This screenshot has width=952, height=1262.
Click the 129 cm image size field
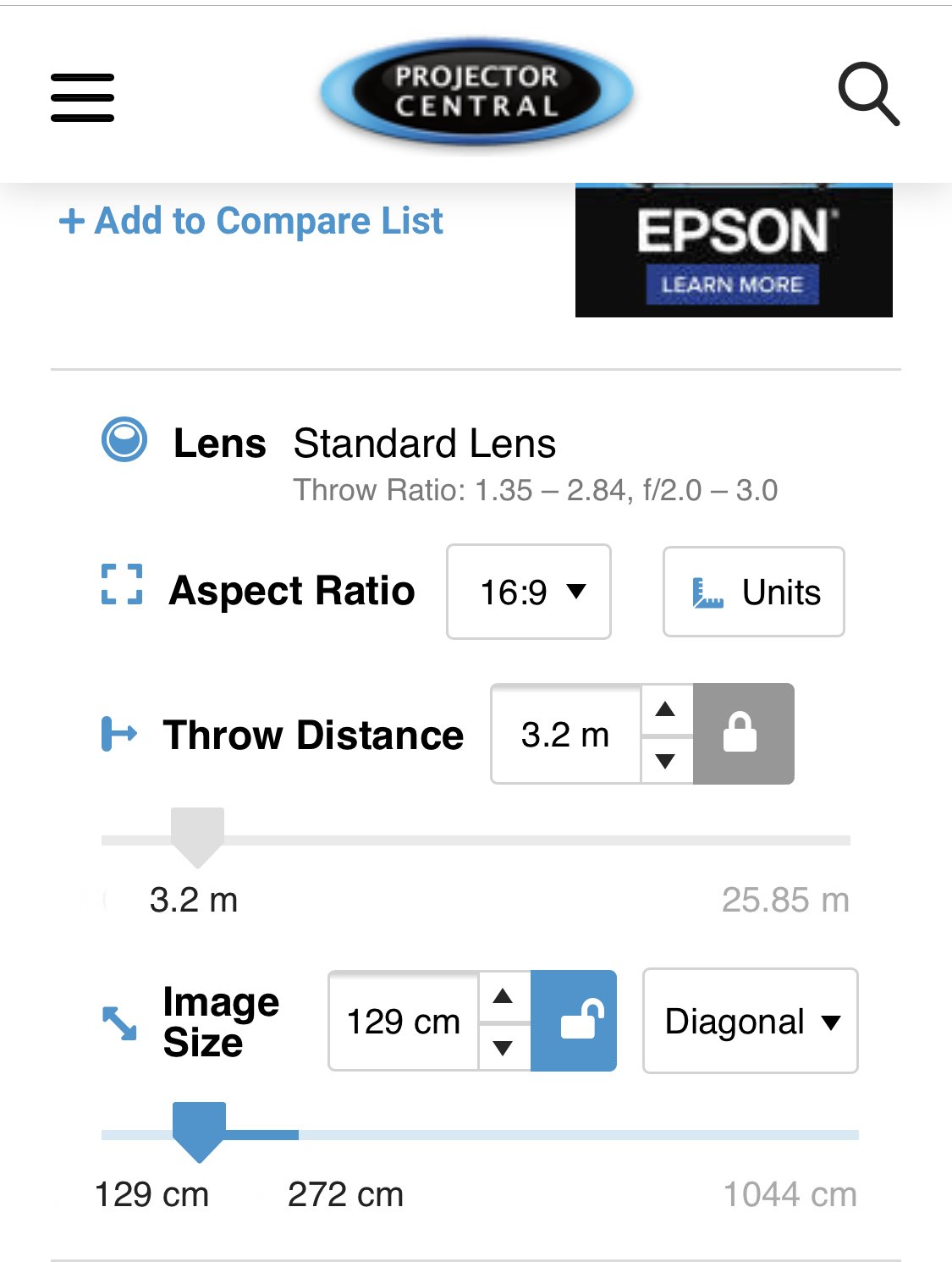click(x=404, y=1021)
